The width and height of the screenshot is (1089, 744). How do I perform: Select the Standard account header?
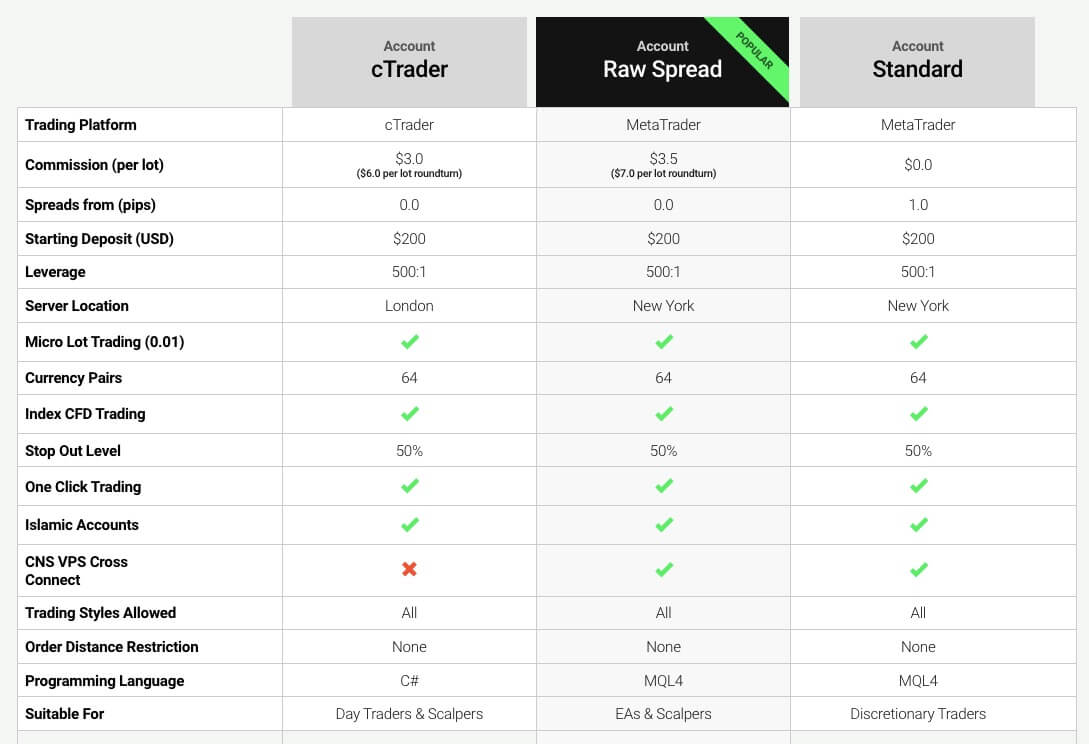[x=917, y=61]
